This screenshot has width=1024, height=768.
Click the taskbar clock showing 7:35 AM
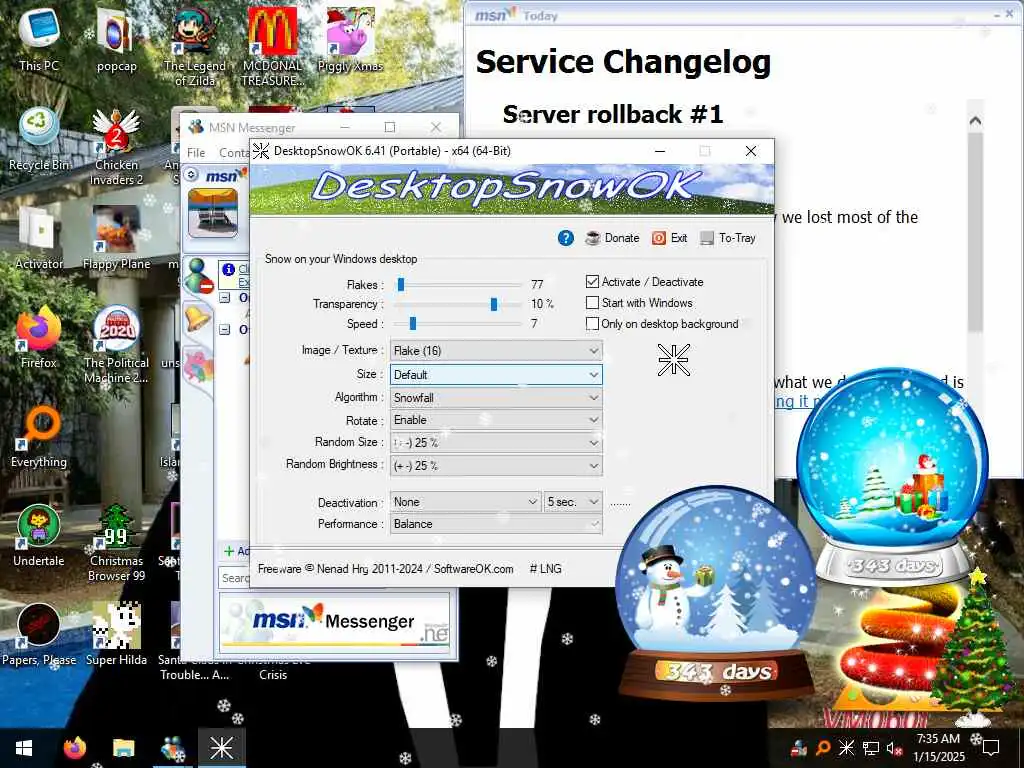[938, 748]
